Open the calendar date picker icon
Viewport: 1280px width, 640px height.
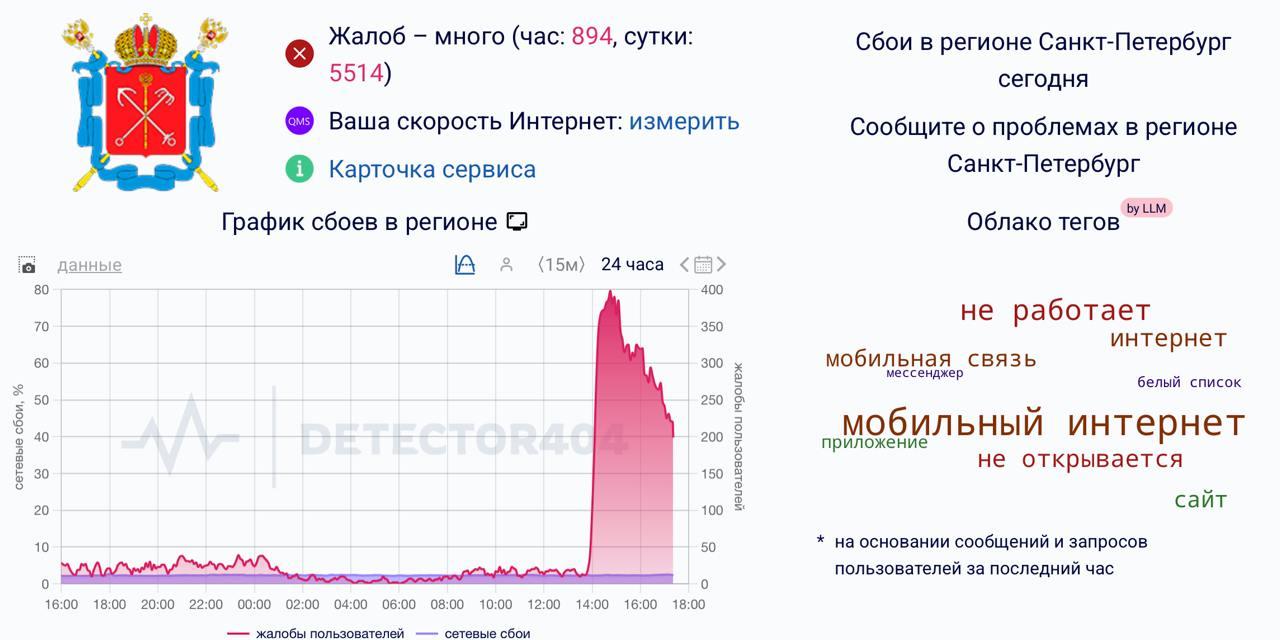pyautogui.click(x=703, y=264)
